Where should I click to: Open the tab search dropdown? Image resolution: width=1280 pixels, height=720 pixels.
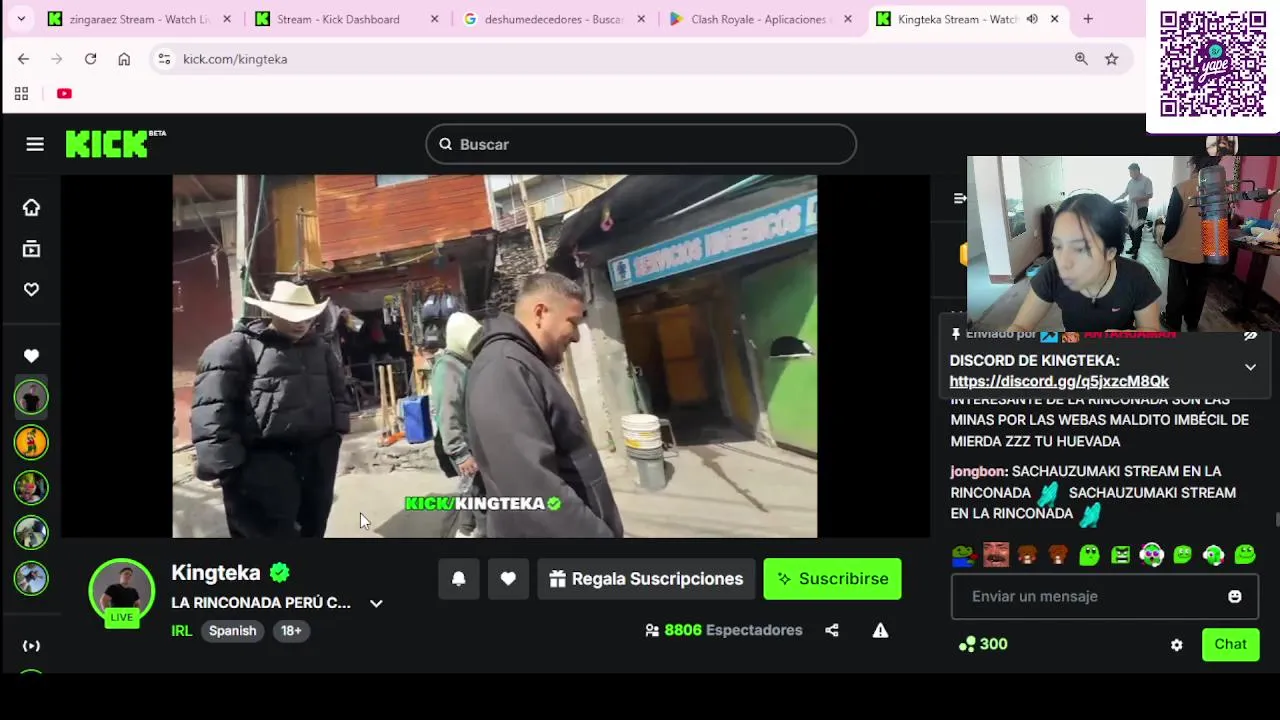coord(21,19)
